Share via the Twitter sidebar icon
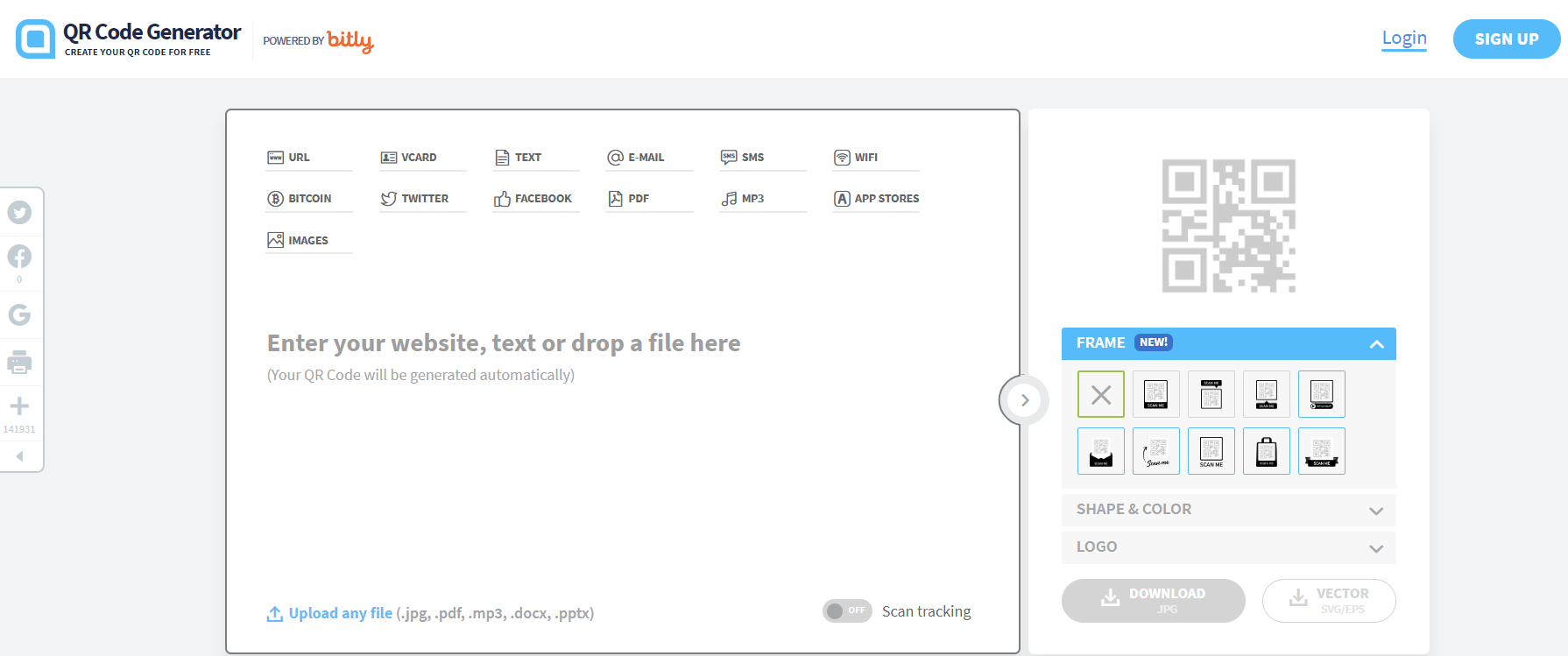 tap(19, 213)
